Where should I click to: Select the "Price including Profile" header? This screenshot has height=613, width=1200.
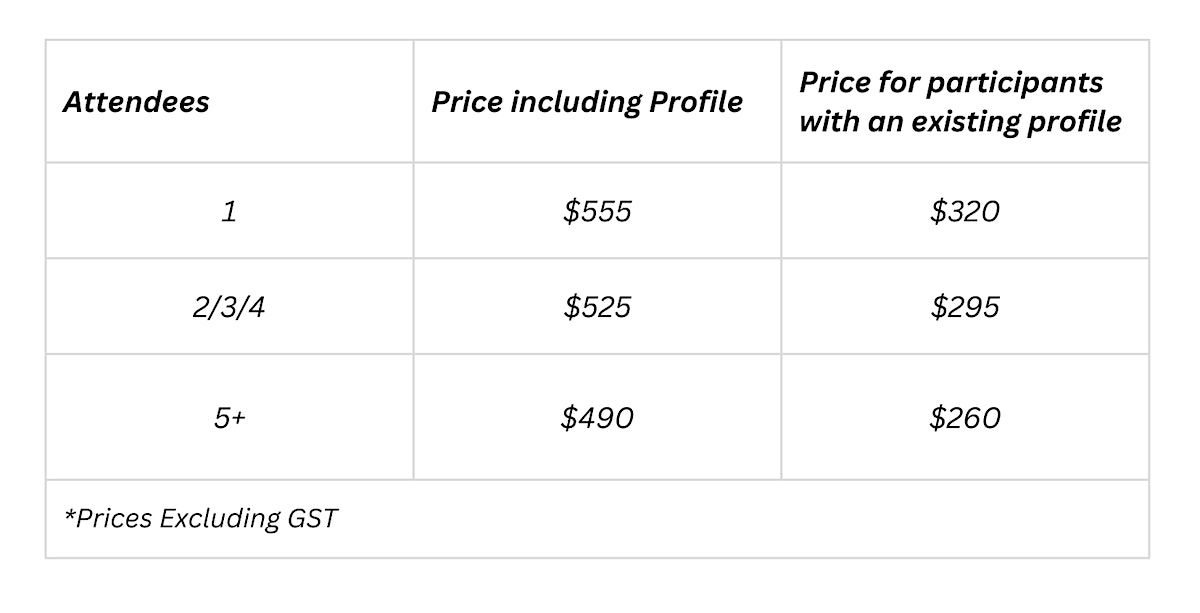click(587, 102)
